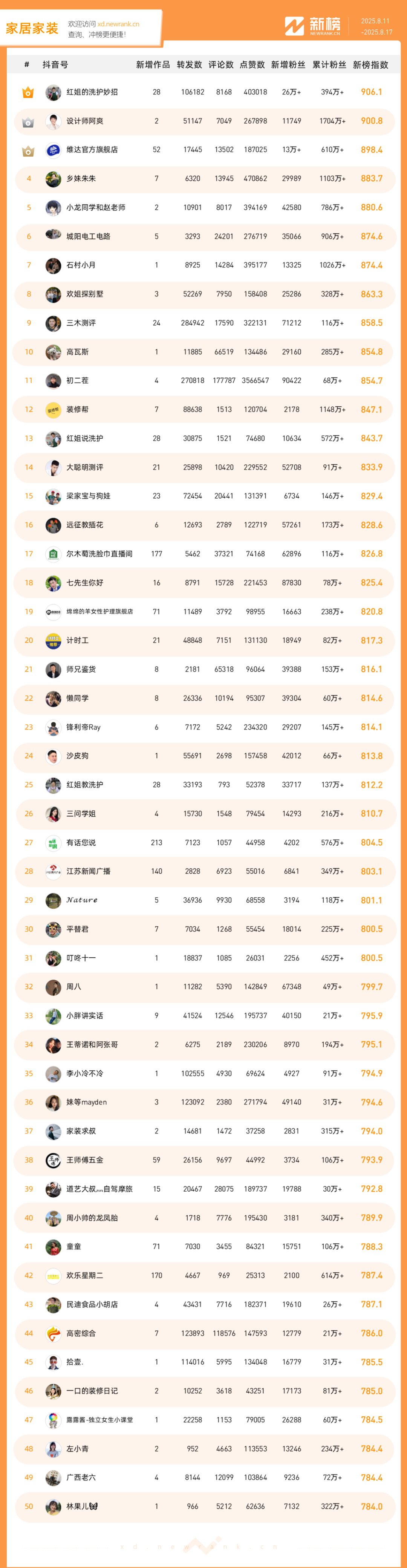Click the 江苏新闻广播 avatar
This screenshot has height=1568, width=407.
(53, 872)
